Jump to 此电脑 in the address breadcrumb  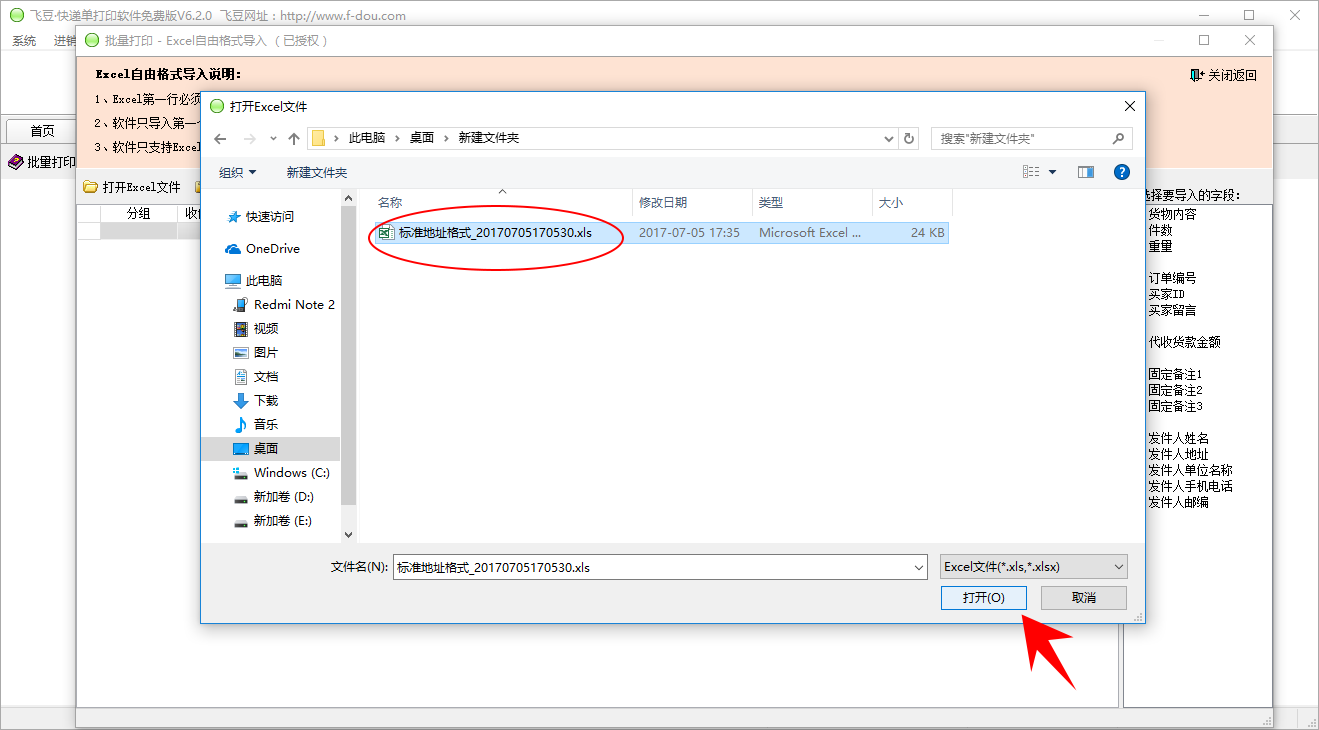[366, 138]
